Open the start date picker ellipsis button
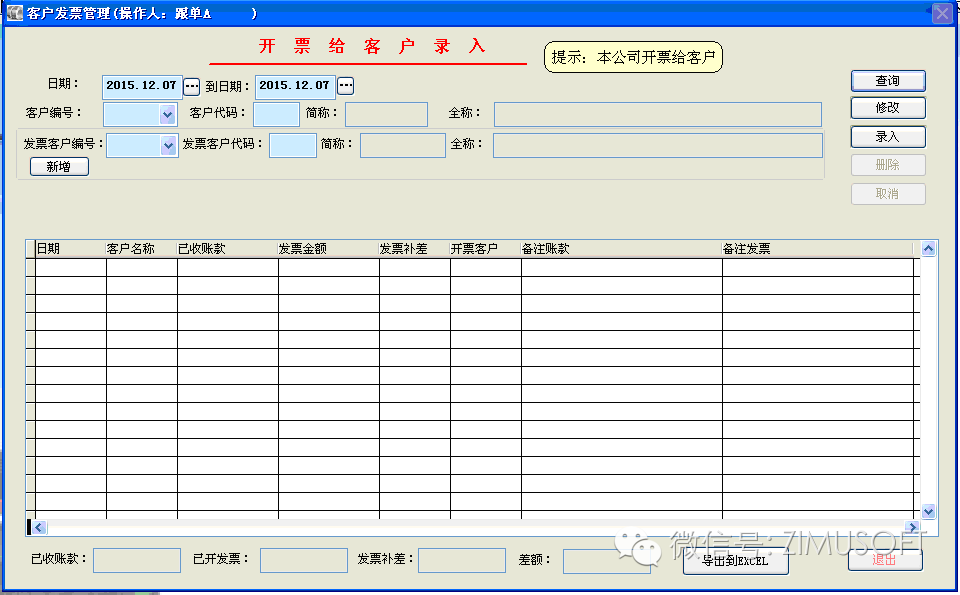The width and height of the screenshot is (960, 595). click(192, 86)
